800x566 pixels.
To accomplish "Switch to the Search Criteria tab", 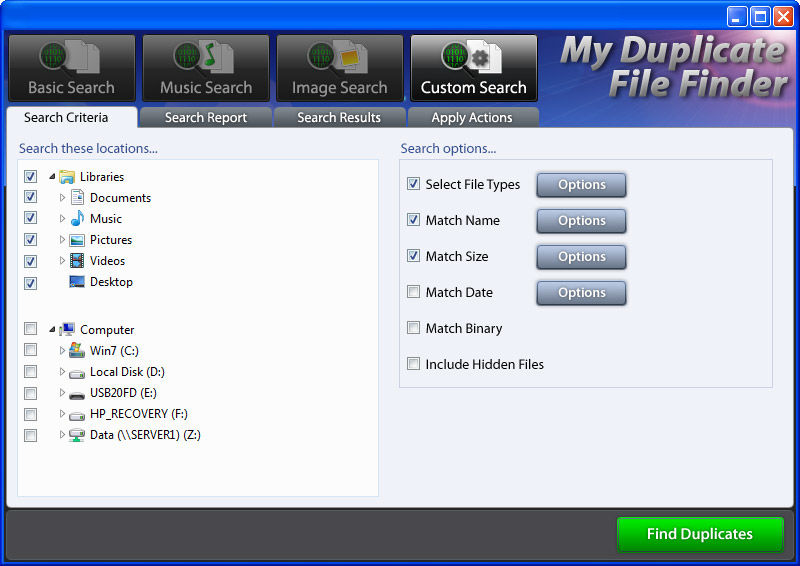I will pyautogui.click(x=72, y=117).
